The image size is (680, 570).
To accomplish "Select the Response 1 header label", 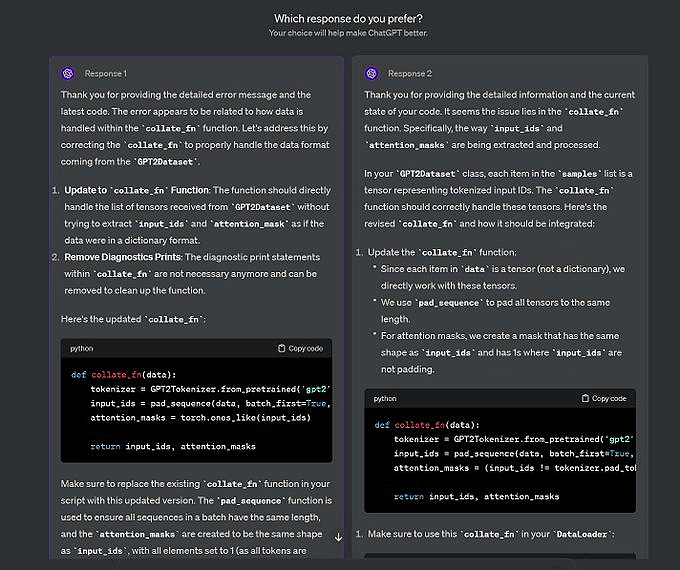I will 105,73.
